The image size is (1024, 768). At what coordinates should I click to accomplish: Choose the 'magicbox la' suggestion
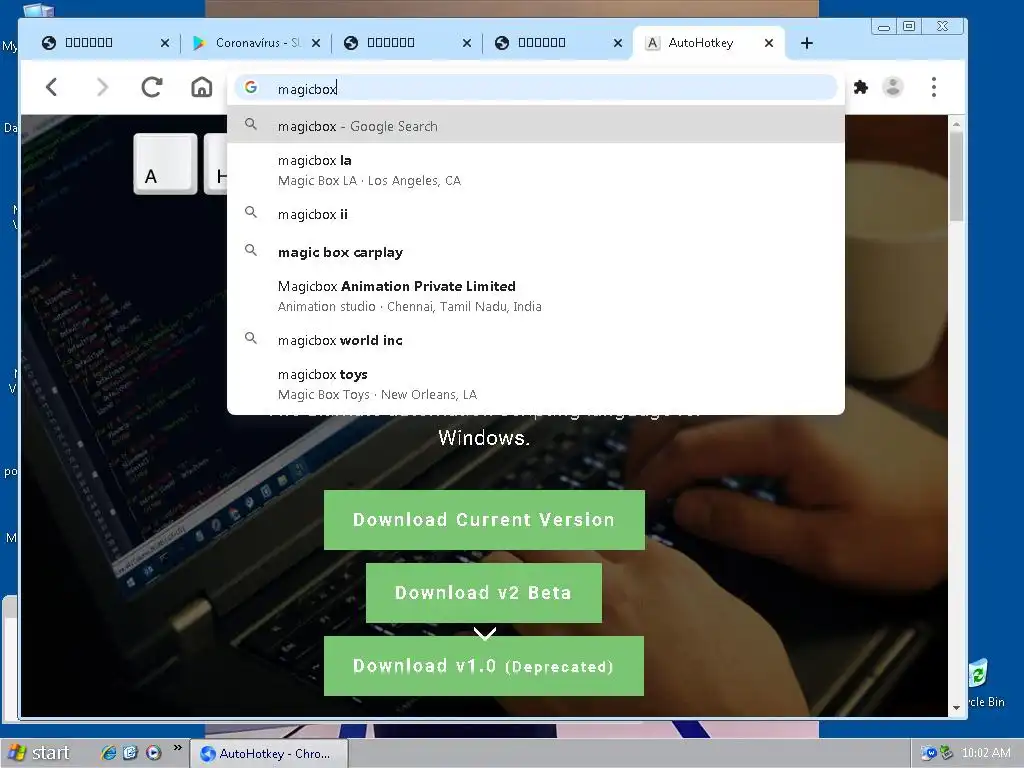(536, 170)
